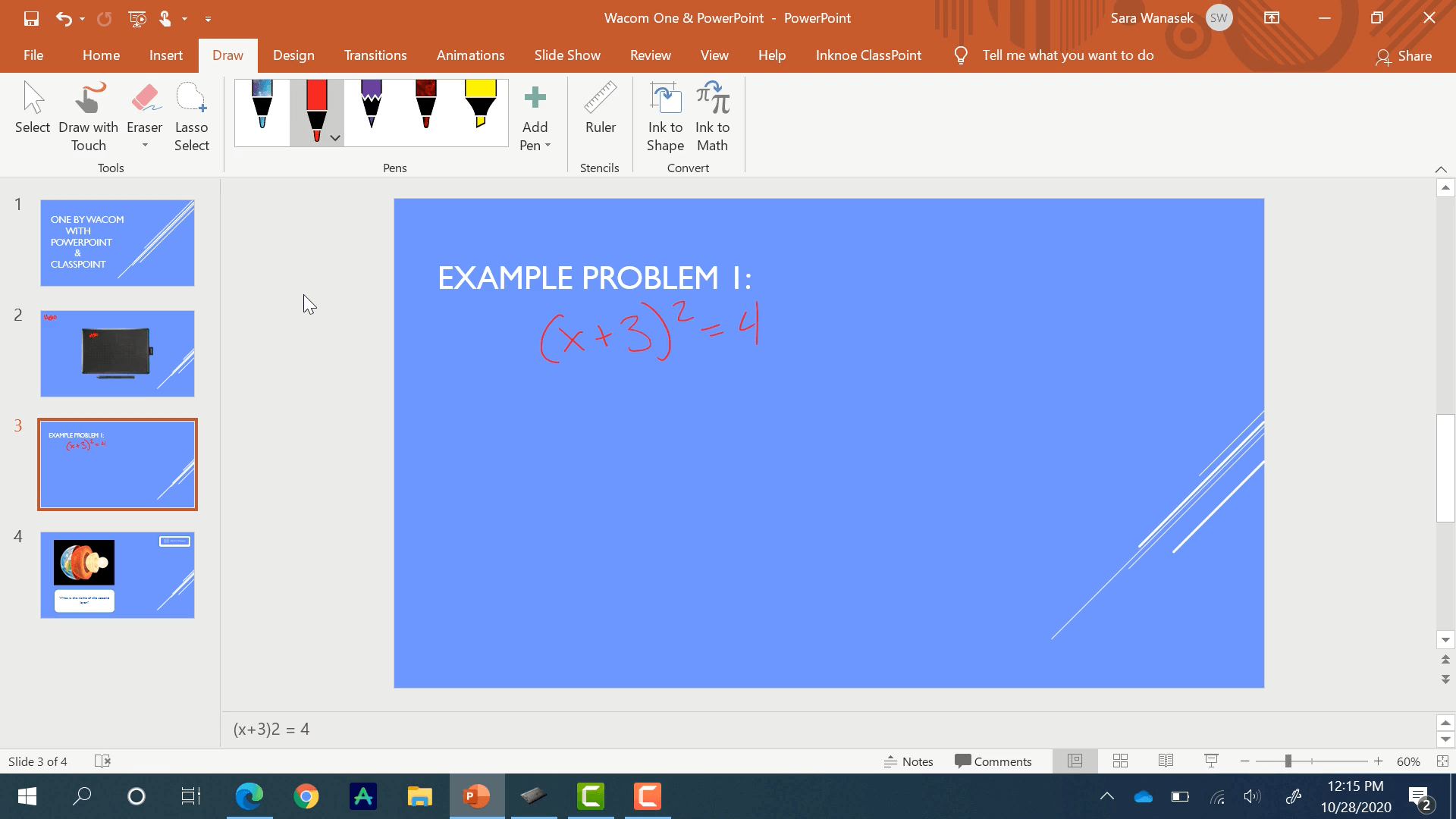Toggle the Notes panel view
The image size is (1456, 819).
pyautogui.click(x=910, y=761)
